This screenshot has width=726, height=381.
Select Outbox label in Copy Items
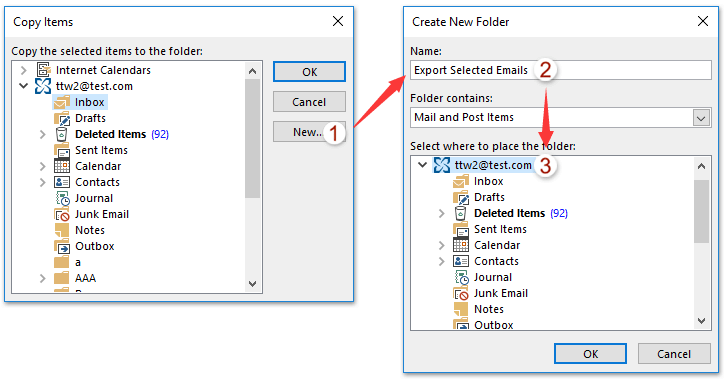click(94, 246)
